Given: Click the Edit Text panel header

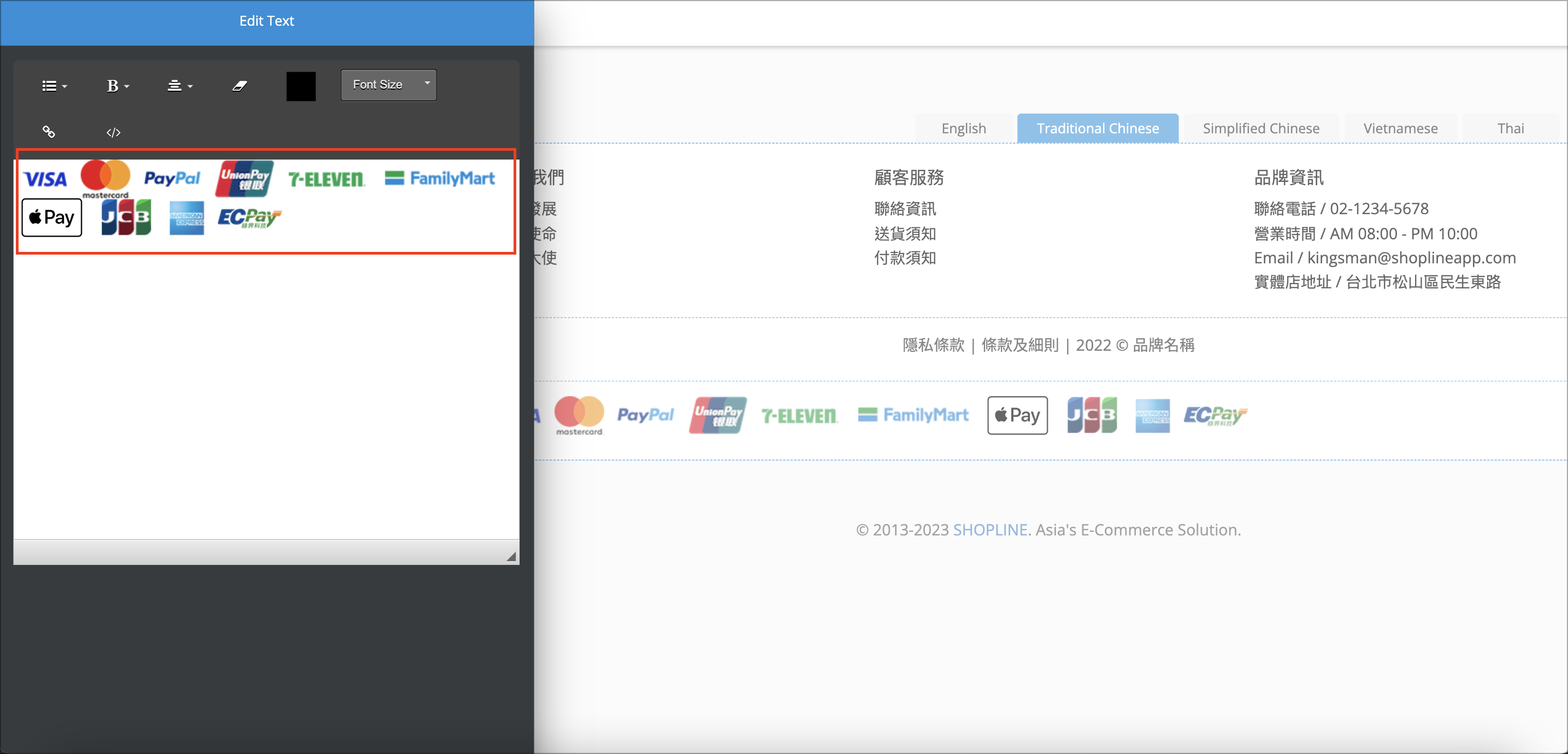Looking at the screenshot, I should [267, 22].
